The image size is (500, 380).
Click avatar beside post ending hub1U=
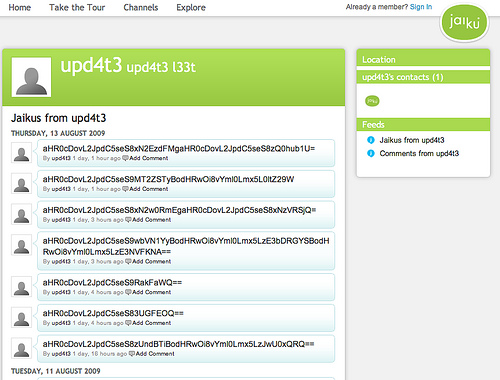click(22, 153)
